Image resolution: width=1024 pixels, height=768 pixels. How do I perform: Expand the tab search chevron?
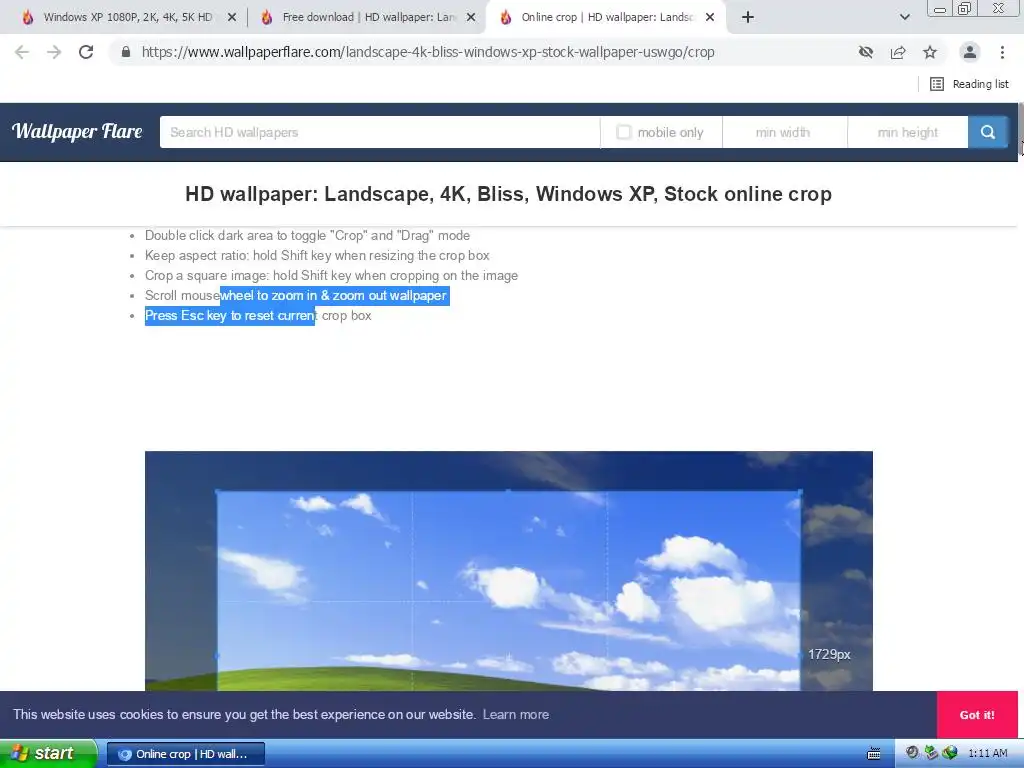point(904,18)
